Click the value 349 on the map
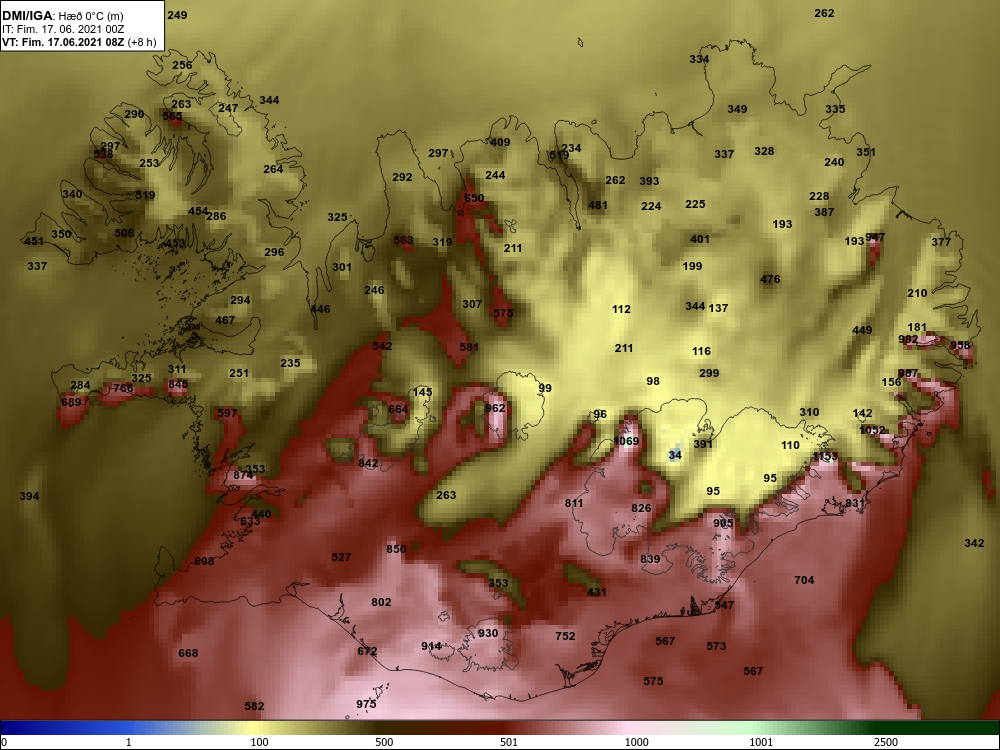Viewport: 1000px width, 750px height. [x=737, y=109]
